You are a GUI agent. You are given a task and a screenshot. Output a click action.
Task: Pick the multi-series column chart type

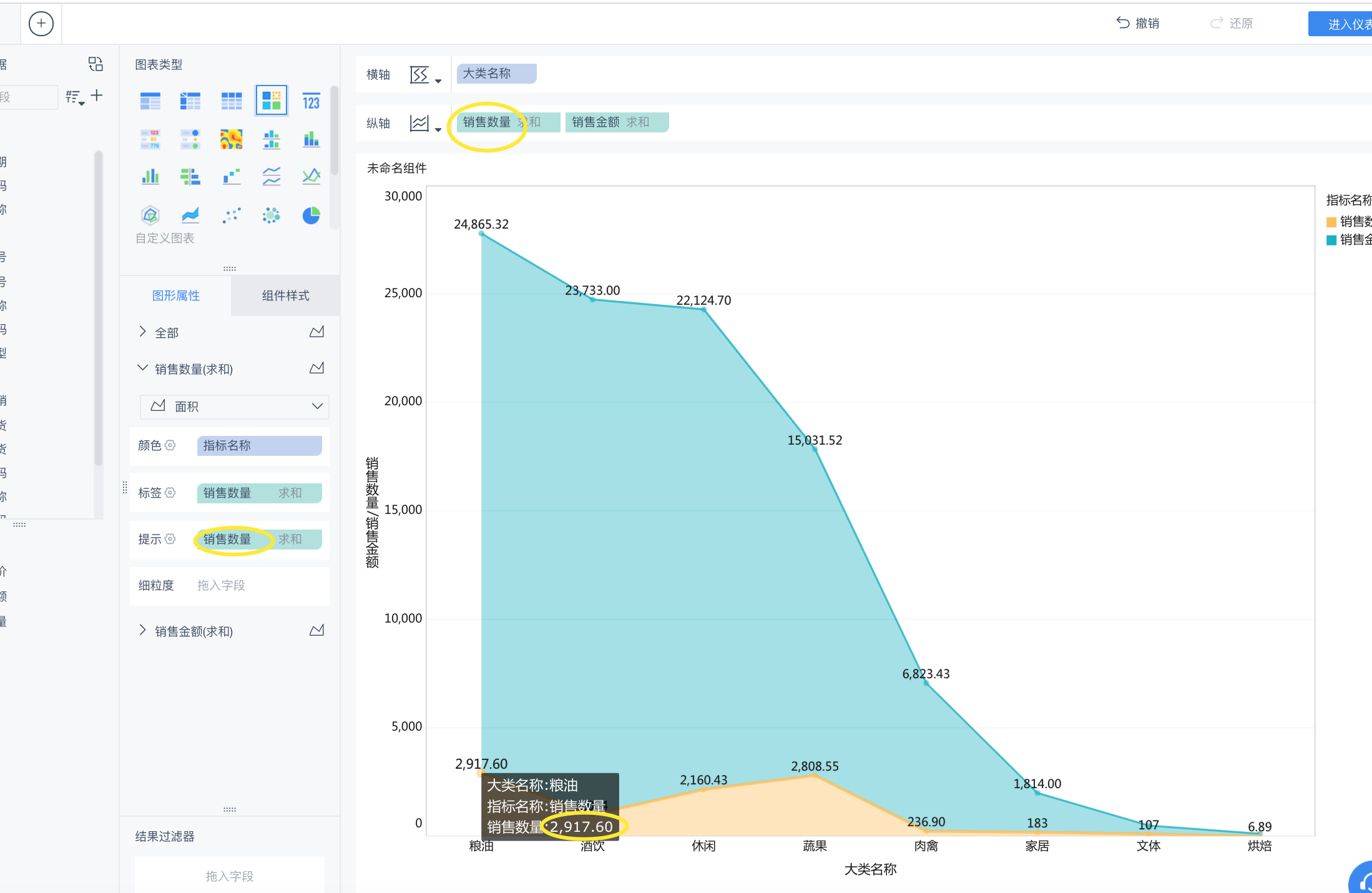tap(150, 177)
